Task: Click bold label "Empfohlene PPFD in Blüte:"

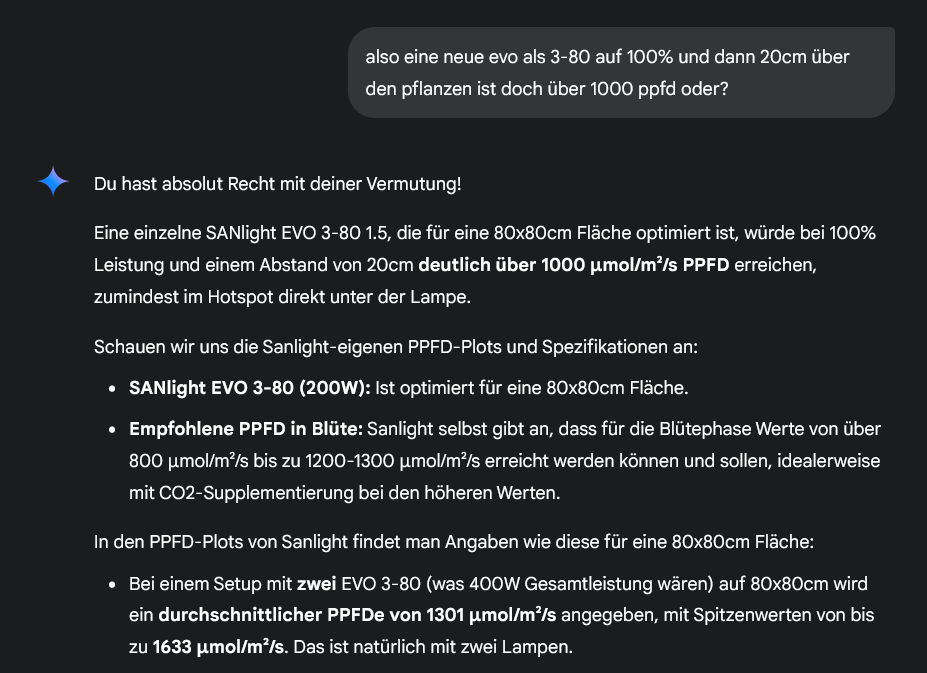Action: (246, 429)
